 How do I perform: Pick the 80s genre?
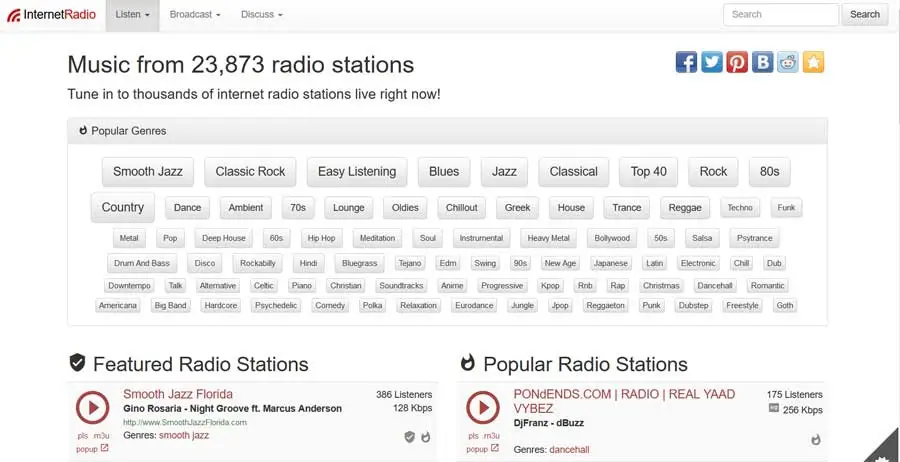[x=770, y=172]
